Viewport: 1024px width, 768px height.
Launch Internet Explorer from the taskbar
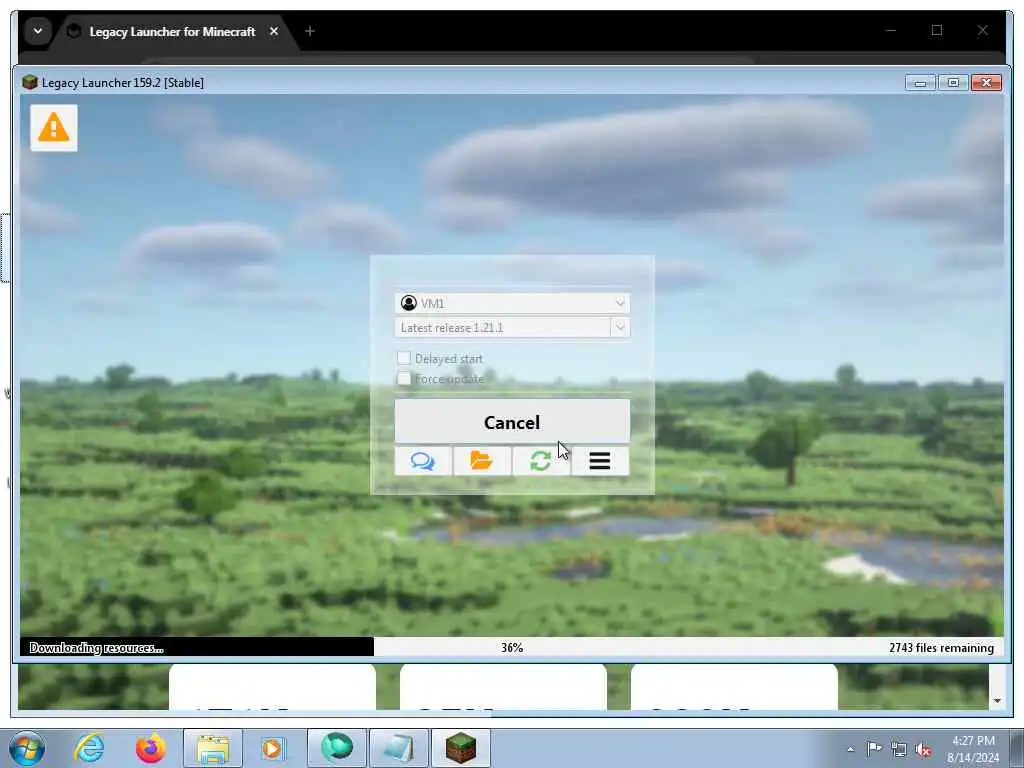89,748
